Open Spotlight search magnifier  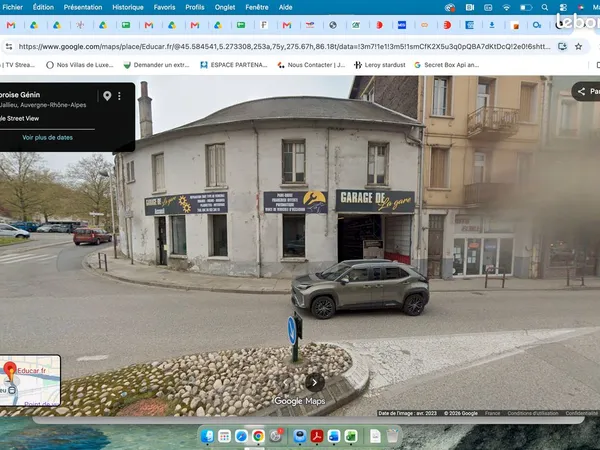[x=545, y=7]
